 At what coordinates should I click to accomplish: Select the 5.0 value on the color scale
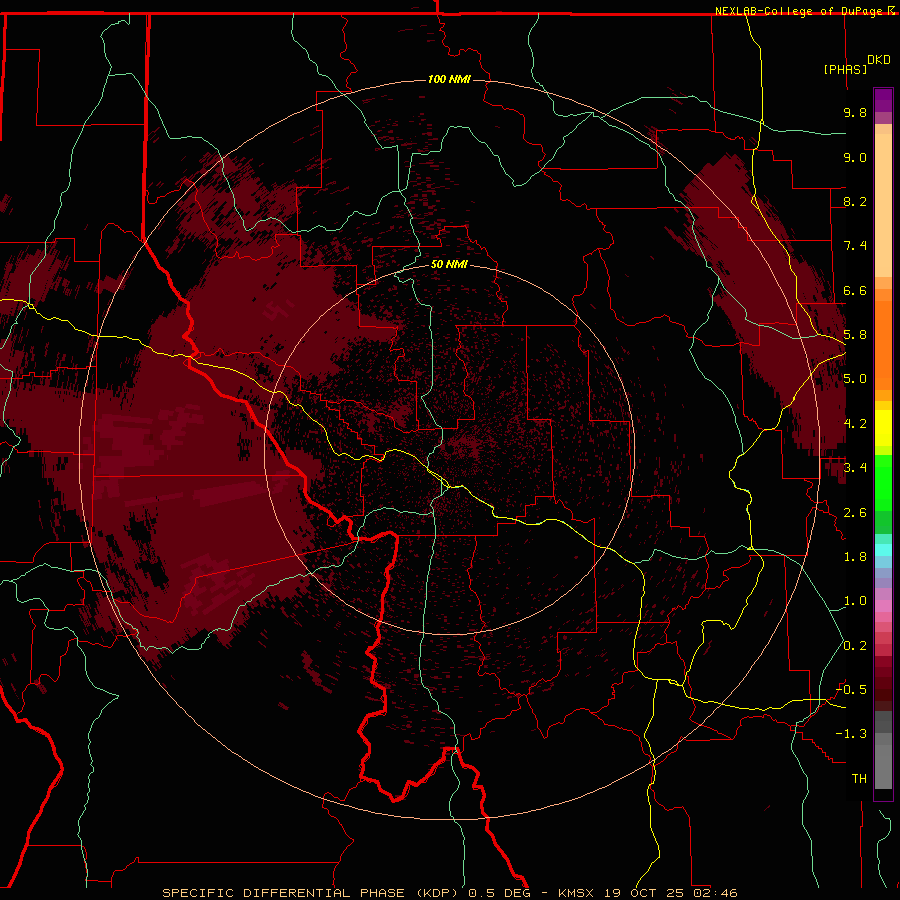(x=855, y=379)
